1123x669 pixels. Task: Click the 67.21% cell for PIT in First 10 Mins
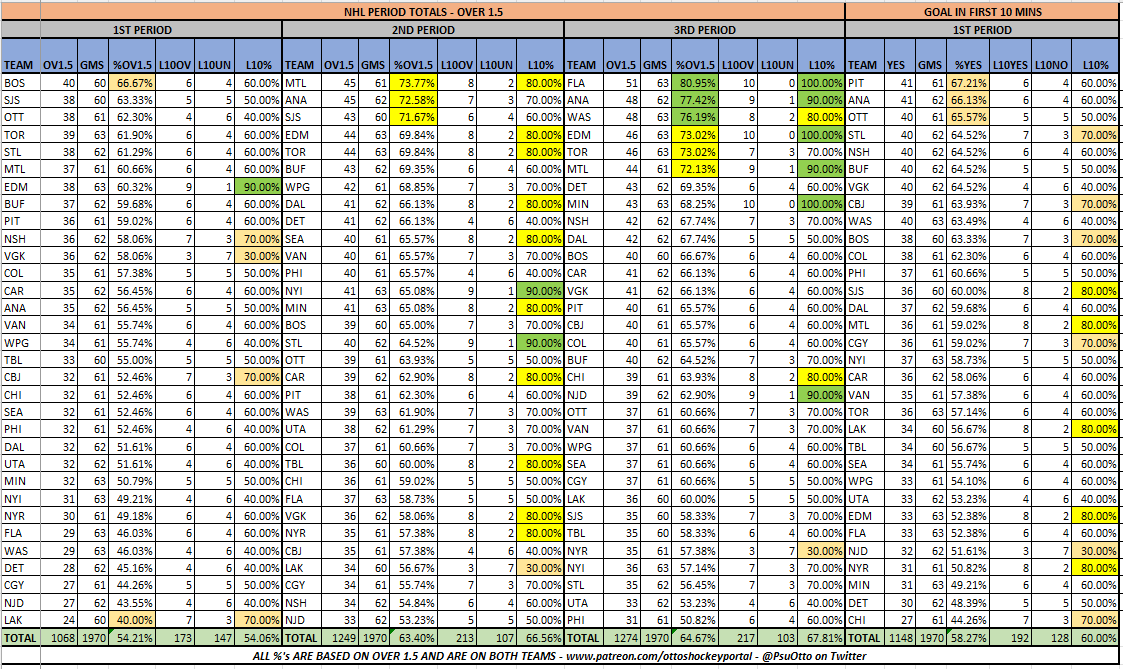click(x=968, y=82)
